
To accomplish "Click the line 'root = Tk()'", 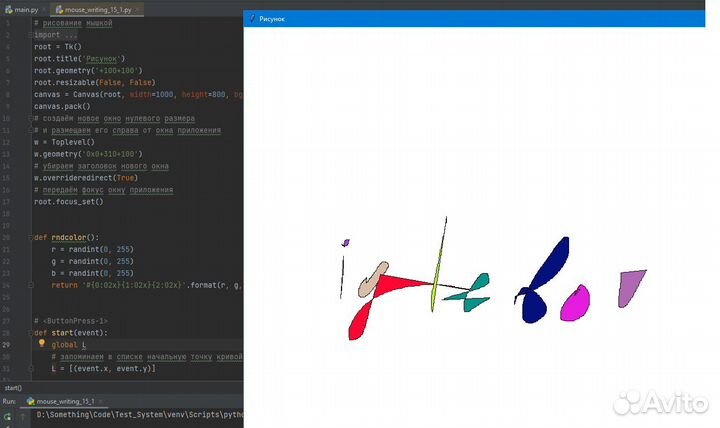I will tap(57, 47).
